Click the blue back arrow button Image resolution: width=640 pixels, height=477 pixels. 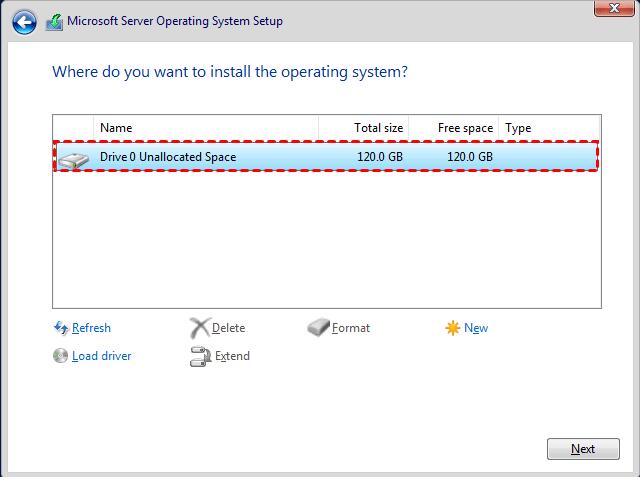[x=24, y=21]
